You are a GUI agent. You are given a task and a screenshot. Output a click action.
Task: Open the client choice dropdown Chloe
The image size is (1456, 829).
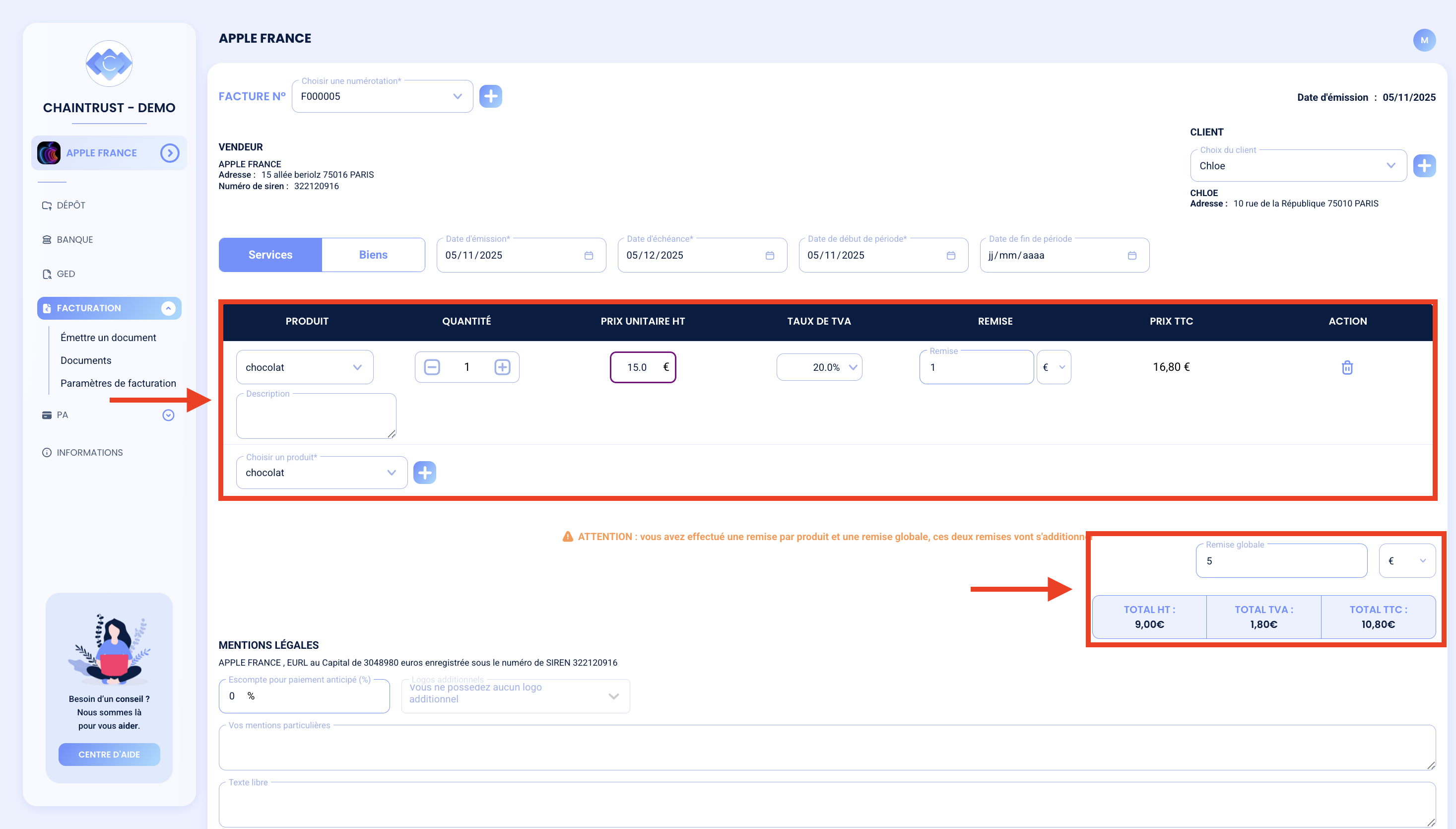(x=1298, y=166)
